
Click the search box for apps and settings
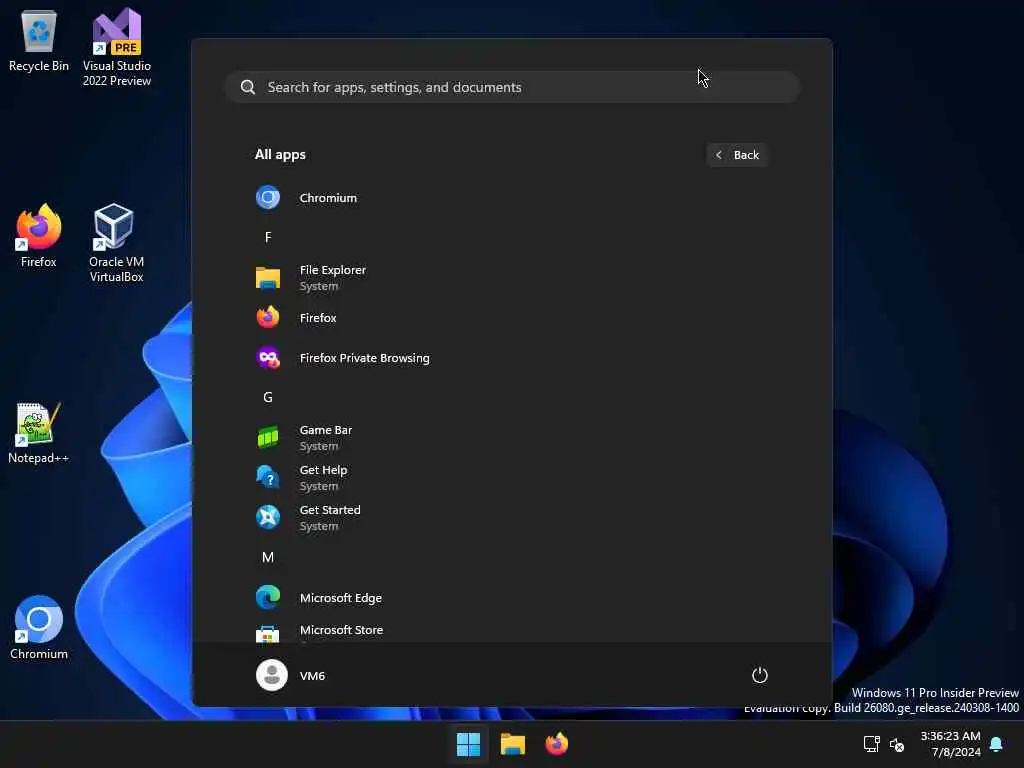(x=512, y=87)
